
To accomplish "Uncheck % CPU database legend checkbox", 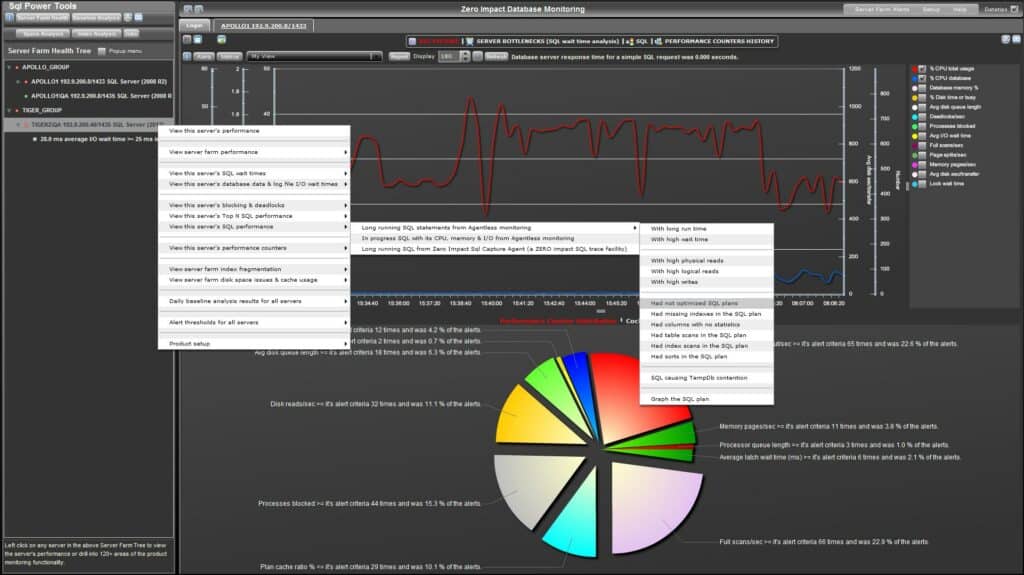I will (922, 78).
